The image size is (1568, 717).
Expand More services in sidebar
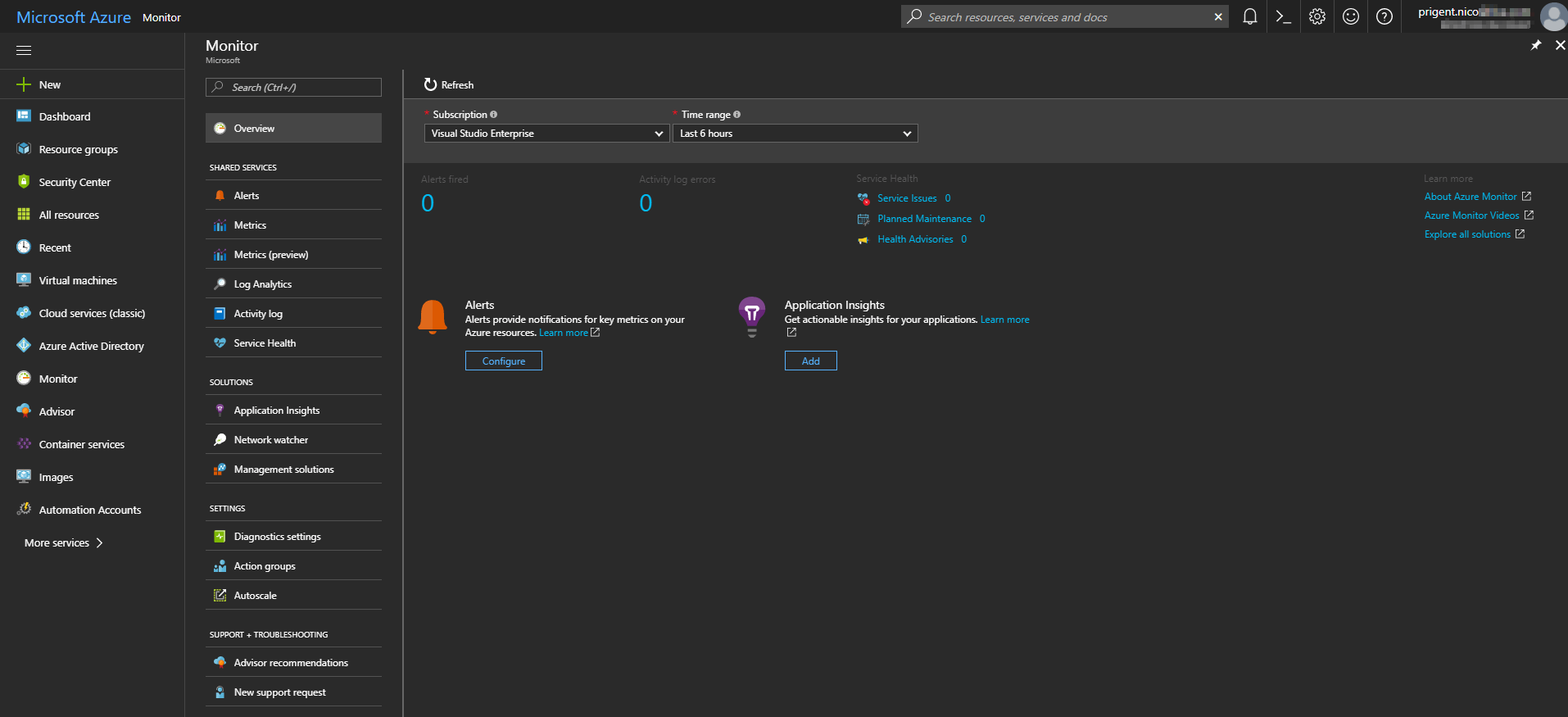coord(64,542)
